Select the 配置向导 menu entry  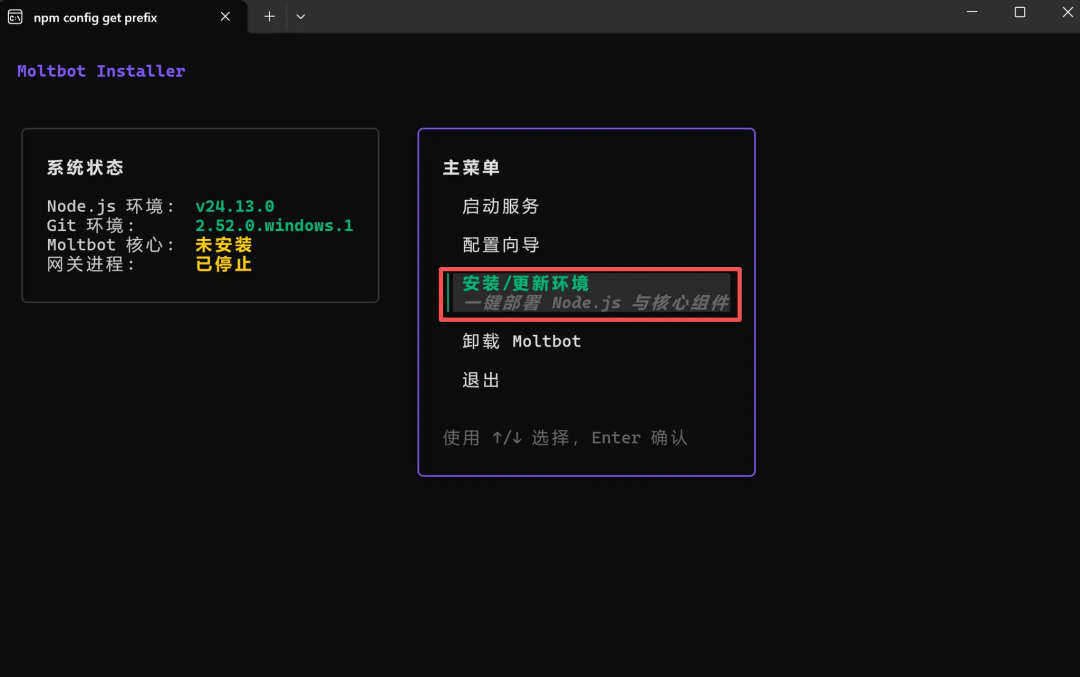point(500,245)
